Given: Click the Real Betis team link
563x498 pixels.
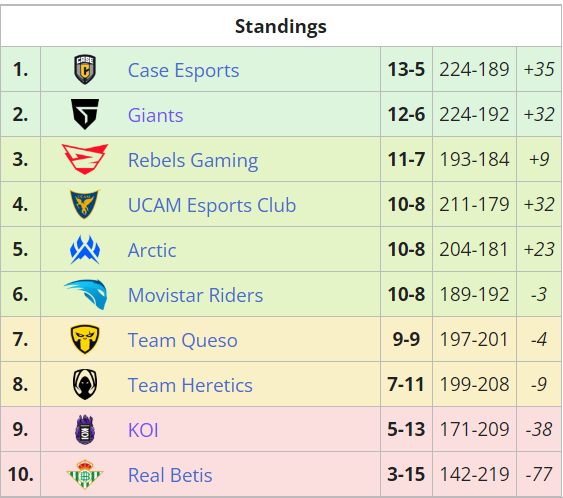Looking at the screenshot, I should pyautogui.click(x=170, y=475).
